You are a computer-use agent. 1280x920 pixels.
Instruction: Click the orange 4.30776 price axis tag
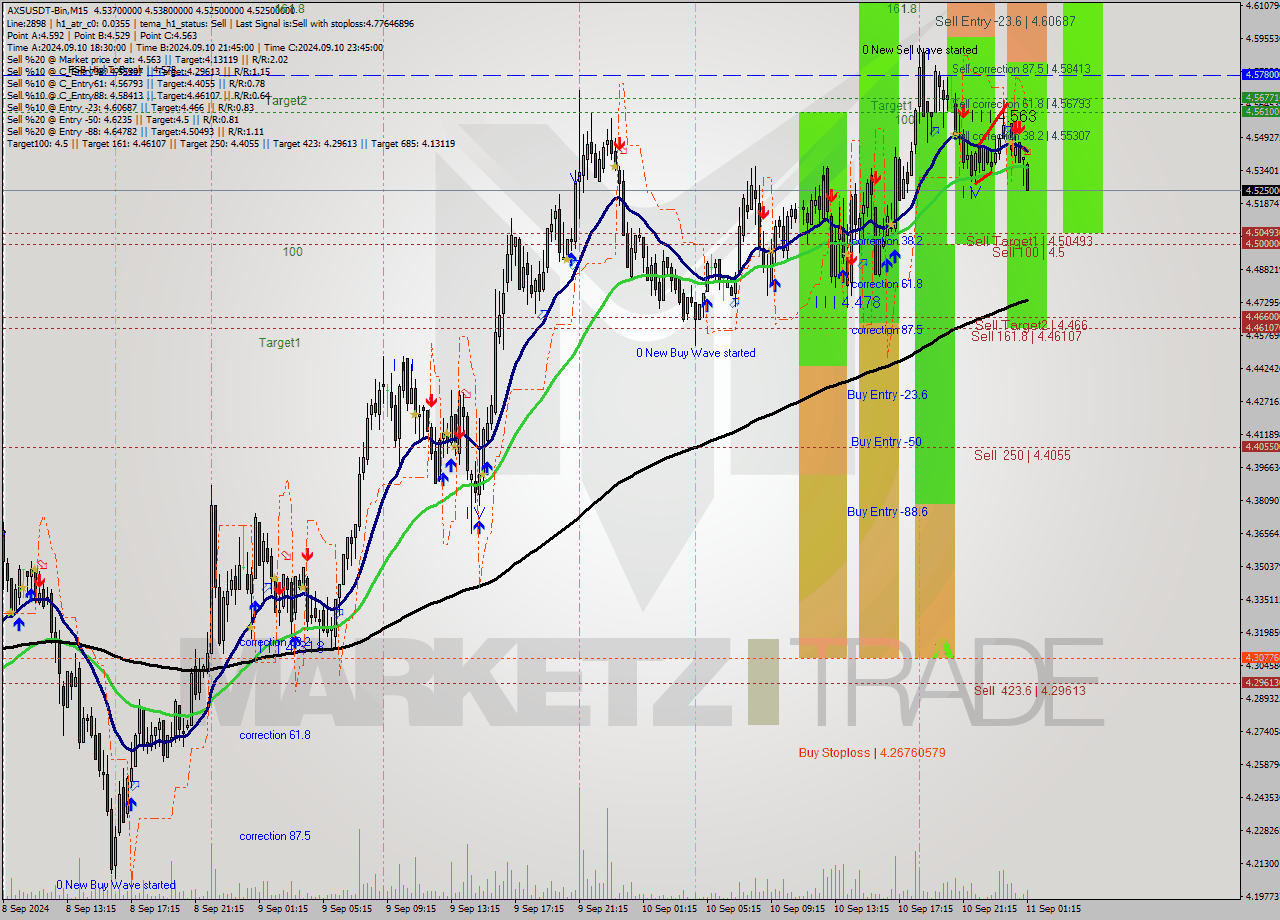(1260, 657)
